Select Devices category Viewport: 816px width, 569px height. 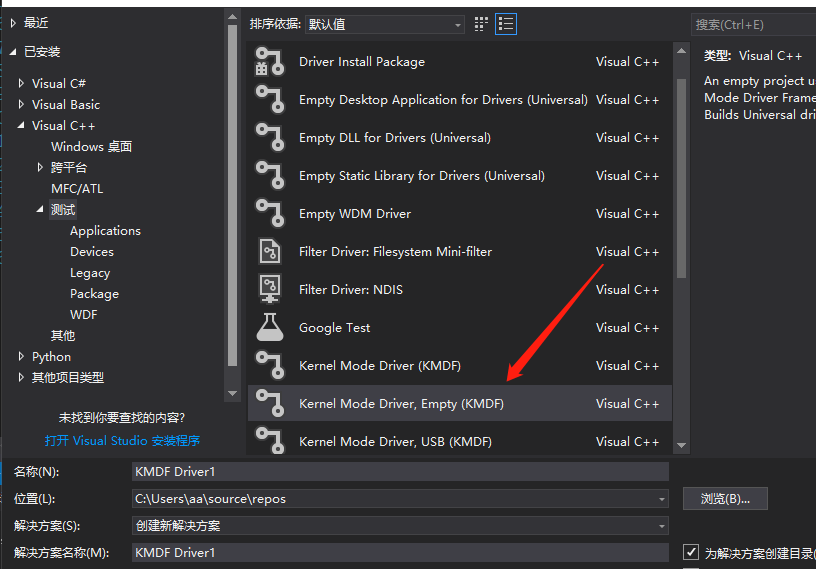coord(92,251)
